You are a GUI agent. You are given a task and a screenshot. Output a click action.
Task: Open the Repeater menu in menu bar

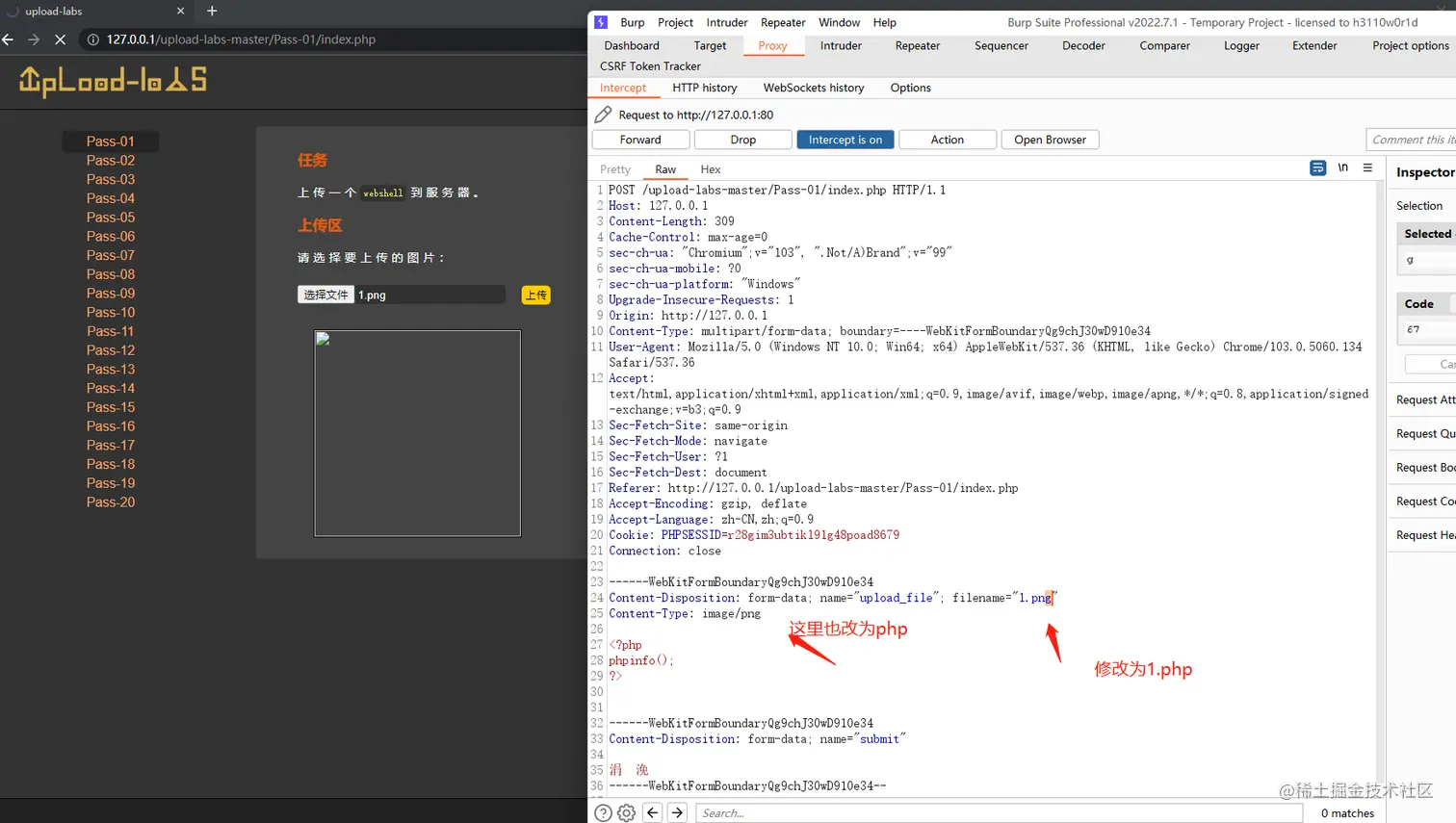point(783,22)
